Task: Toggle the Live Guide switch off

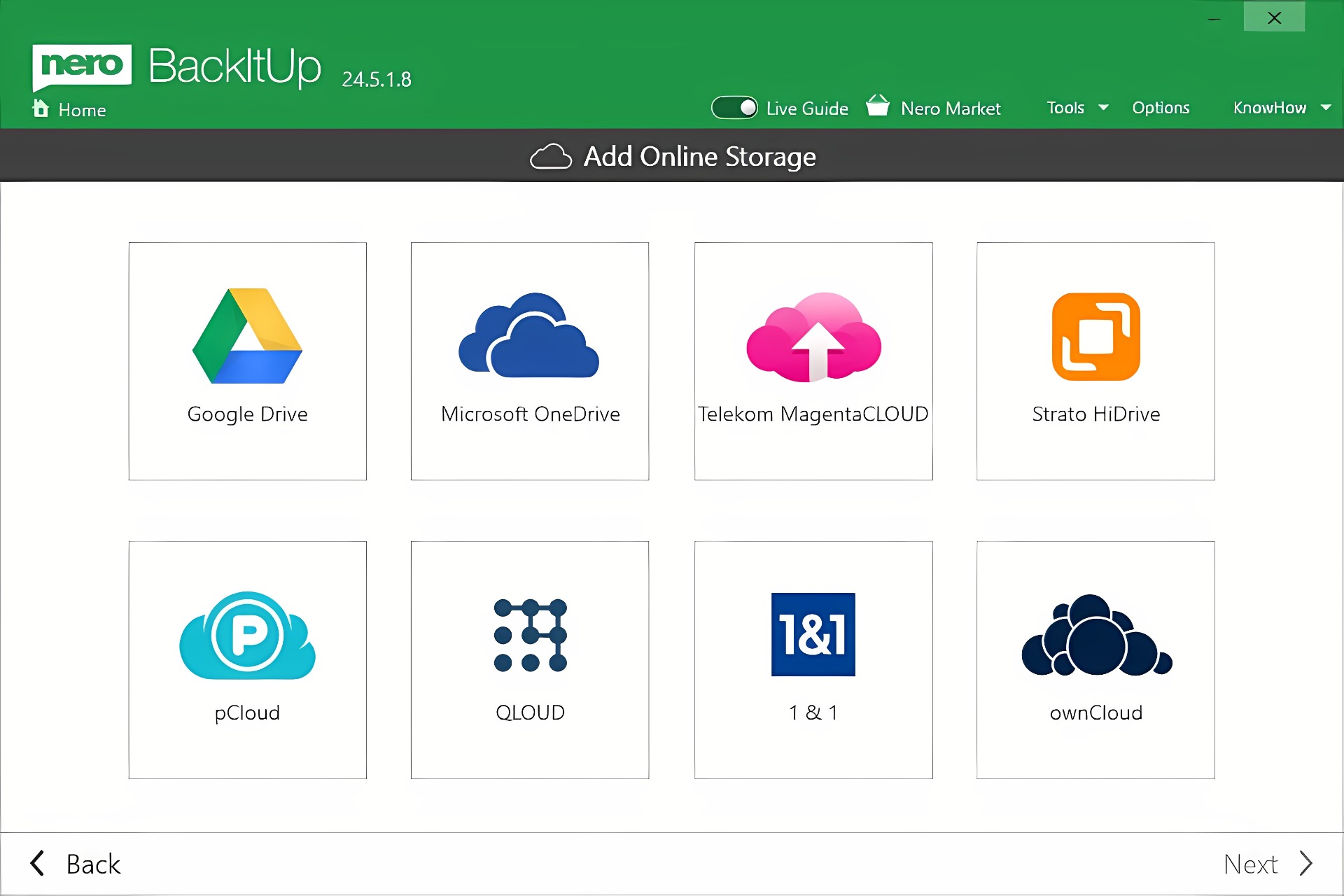Action: [734, 108]
